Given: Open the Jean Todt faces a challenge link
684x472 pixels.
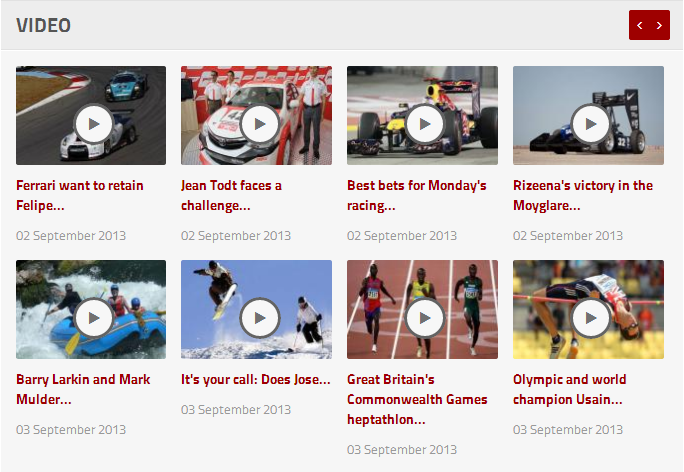Looking at the screenshot, I should coord(231,195).
